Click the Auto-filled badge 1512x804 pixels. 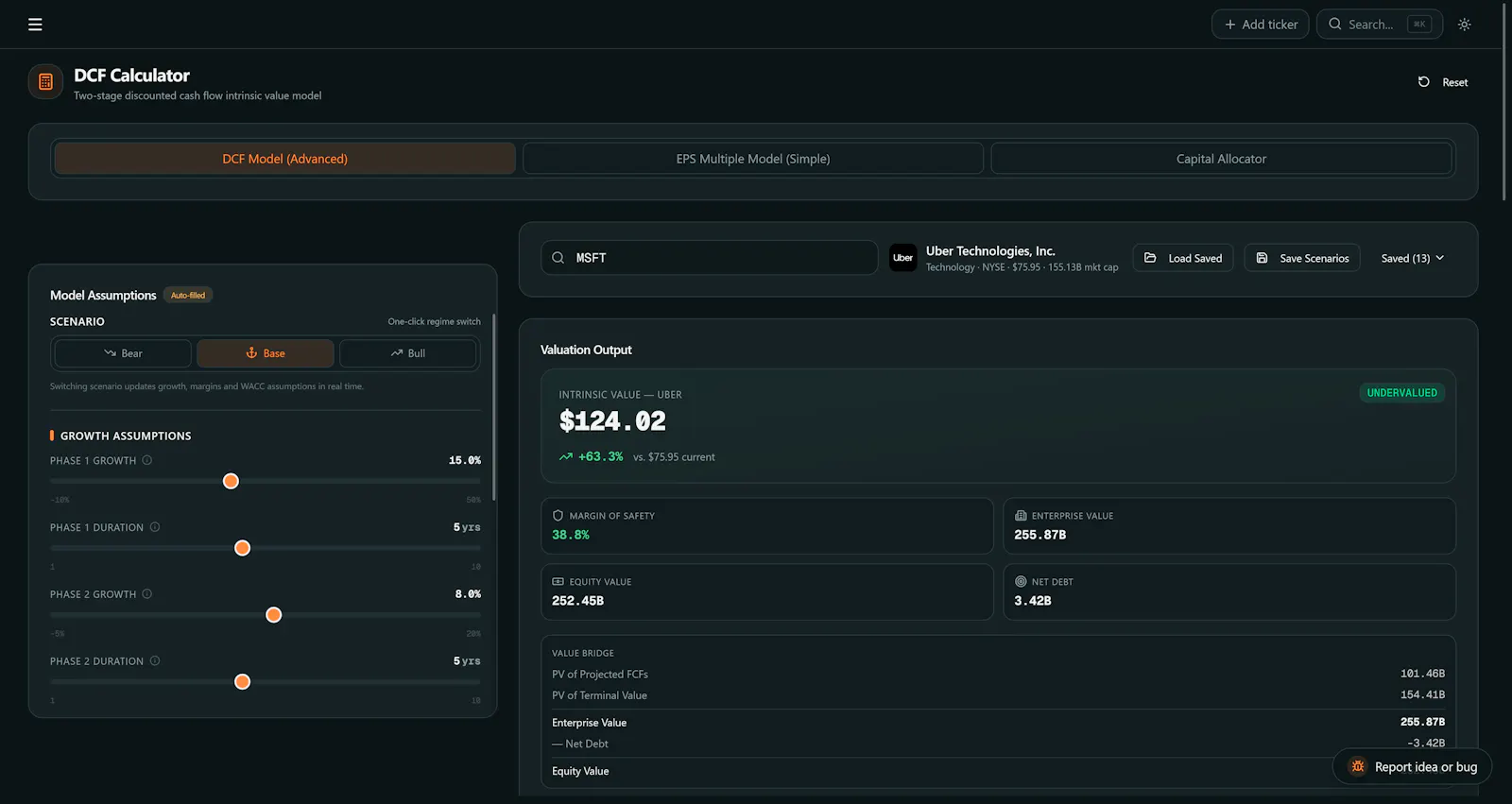tap(188, 296)
